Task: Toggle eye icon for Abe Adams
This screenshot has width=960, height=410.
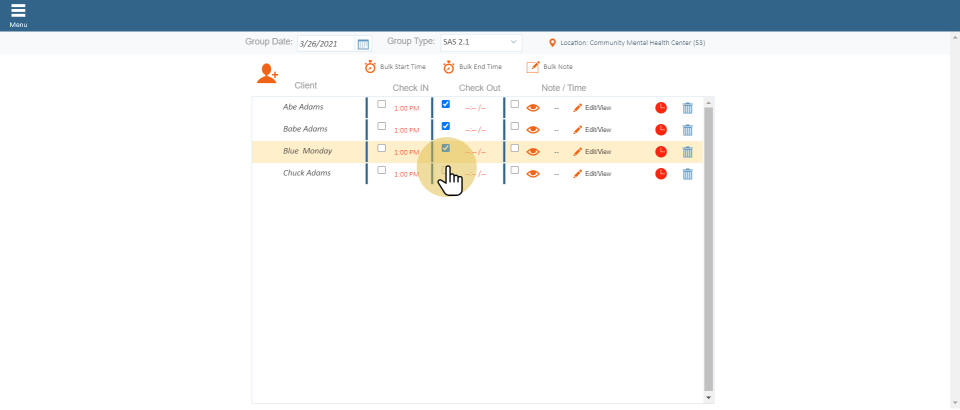Action: tap(533, 108)
